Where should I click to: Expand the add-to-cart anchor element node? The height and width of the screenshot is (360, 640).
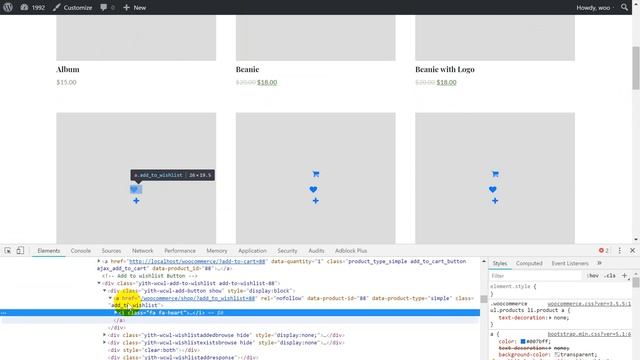[x=99, y=261]
